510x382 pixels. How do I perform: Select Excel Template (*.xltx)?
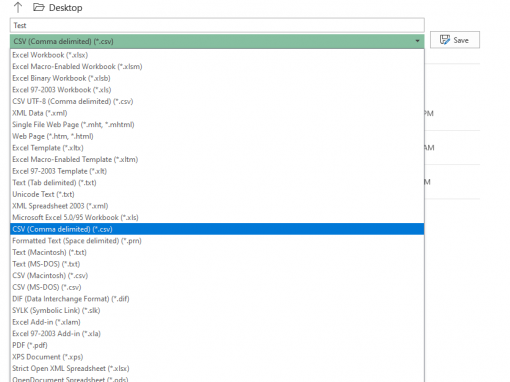[x=217, y=148]
